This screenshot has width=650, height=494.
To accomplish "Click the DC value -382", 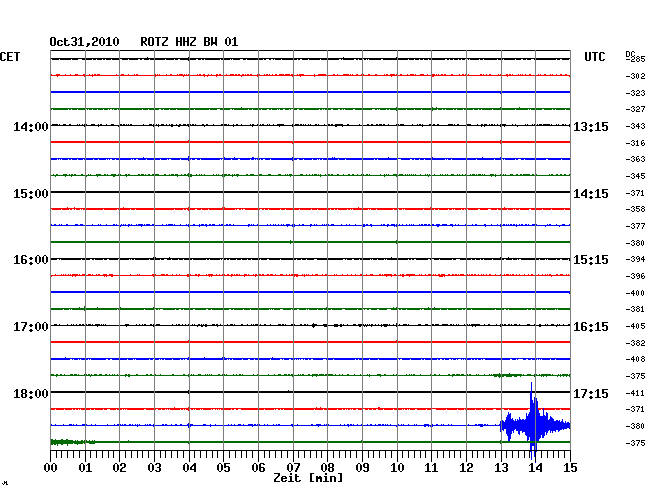I will tap(635, 343).
